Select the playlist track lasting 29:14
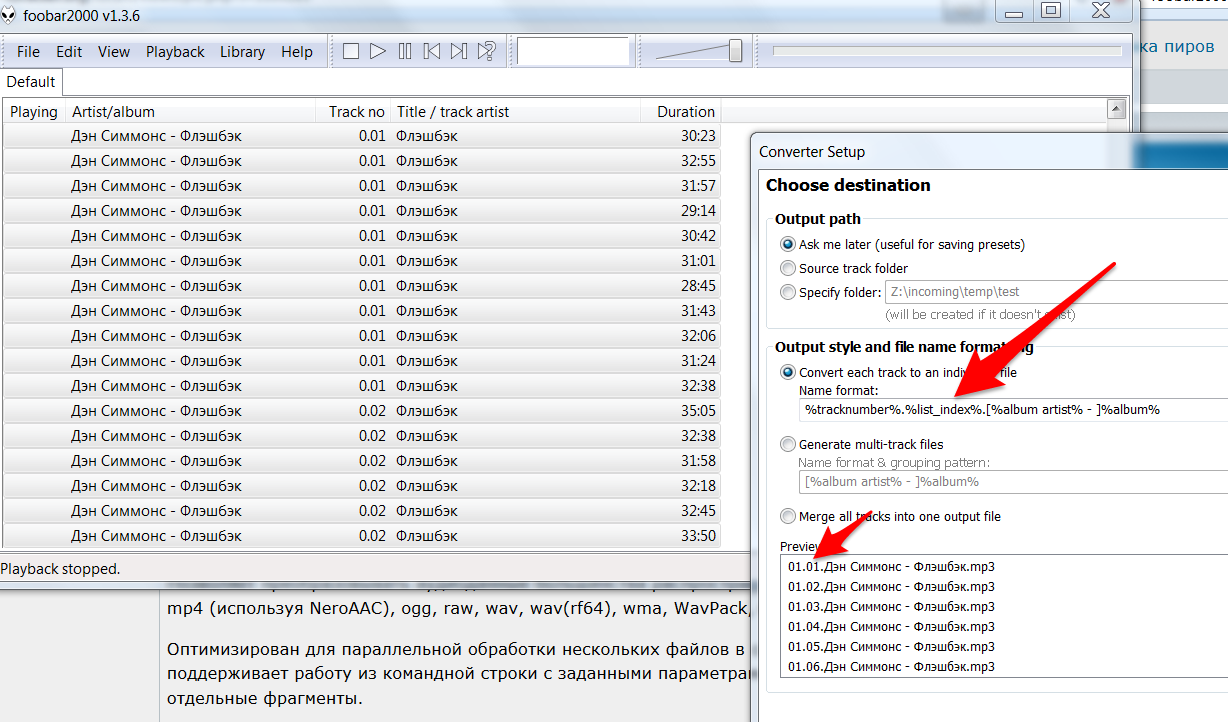 (362, 211)
